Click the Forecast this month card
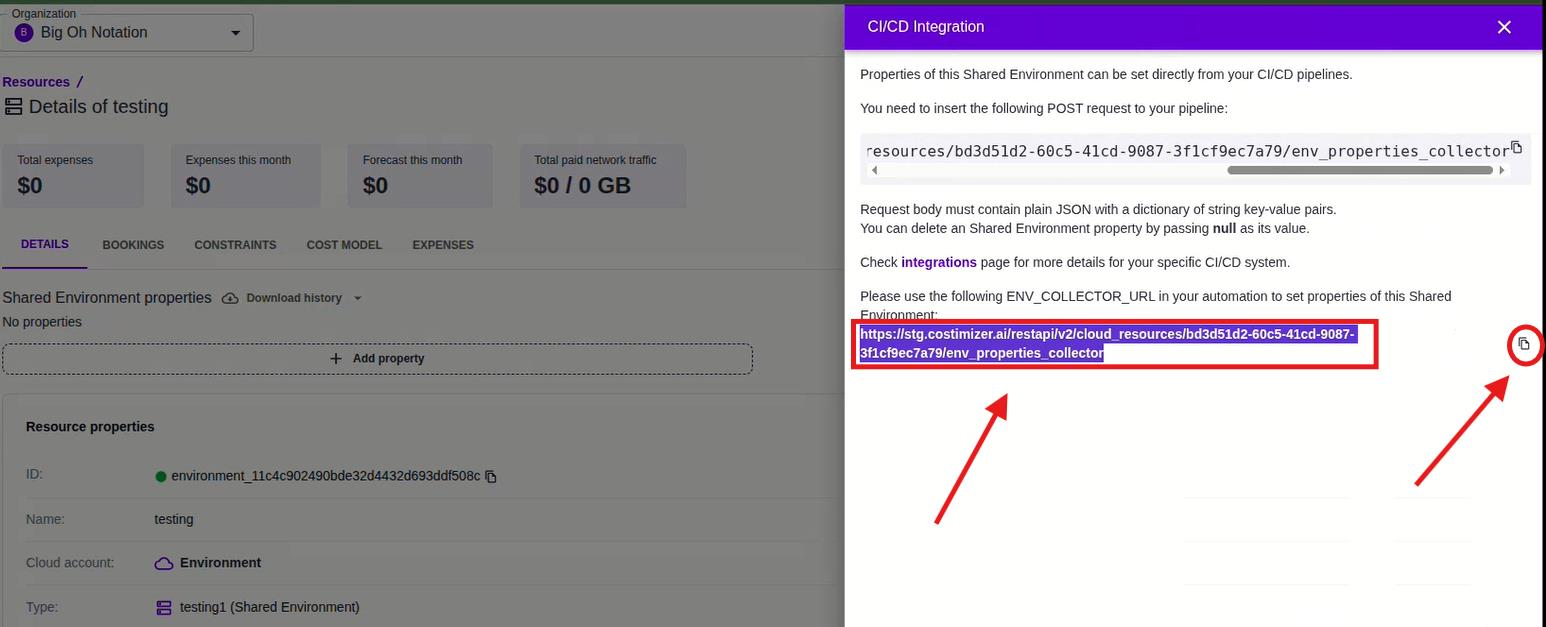The height and width of the screenshot is (627, 1546). [420, 176]
